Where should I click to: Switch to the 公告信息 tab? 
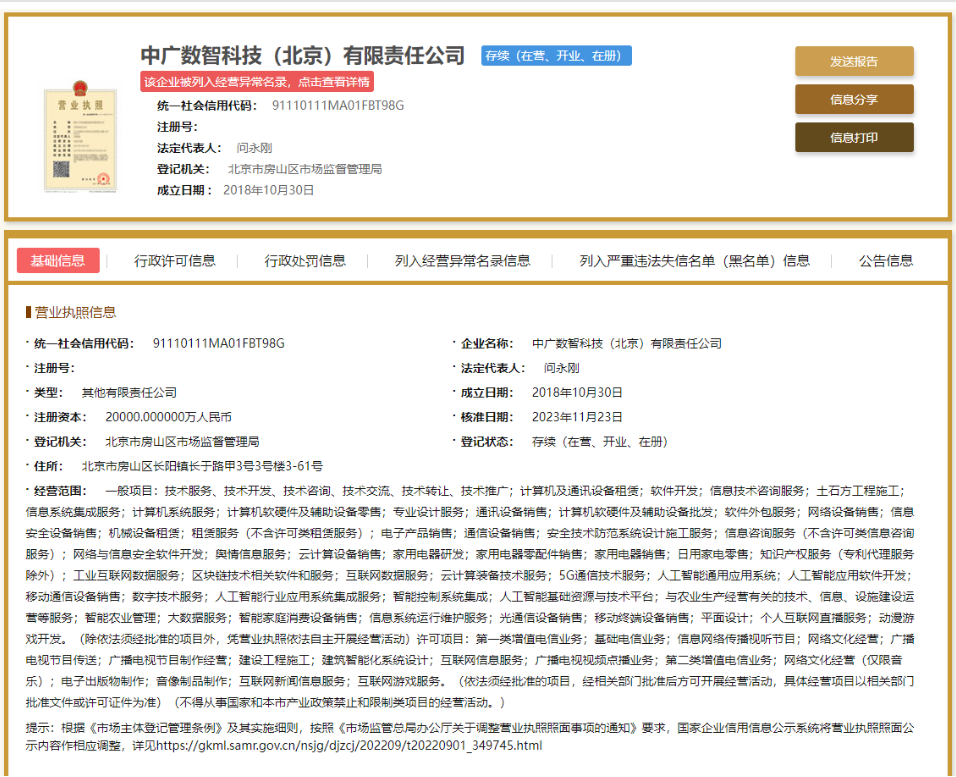[x=886, y=260]
